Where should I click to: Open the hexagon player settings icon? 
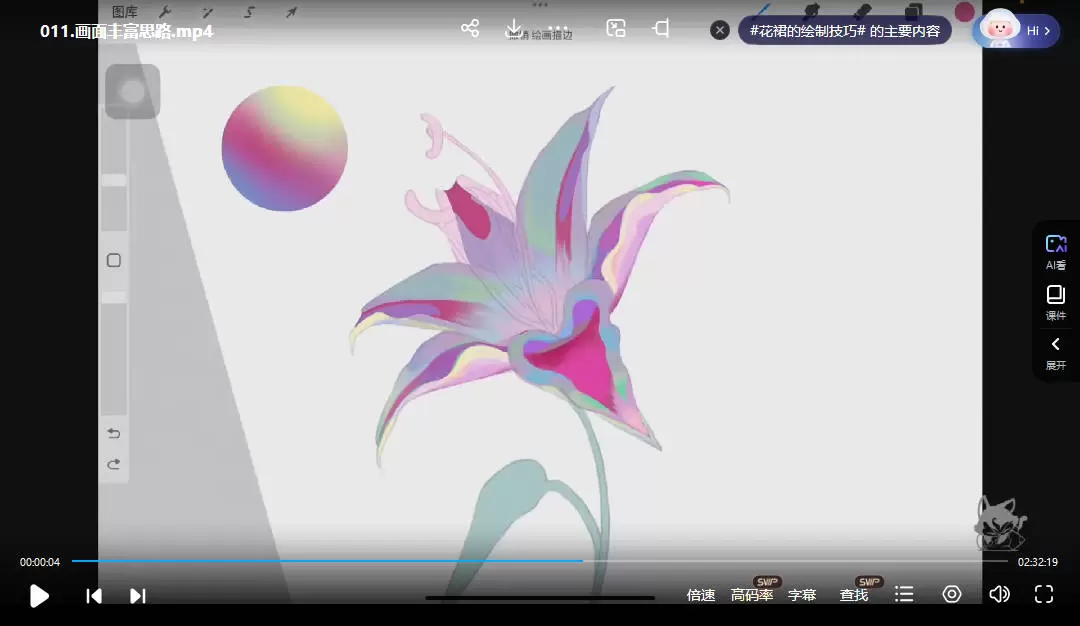click(x=952, y=594)
